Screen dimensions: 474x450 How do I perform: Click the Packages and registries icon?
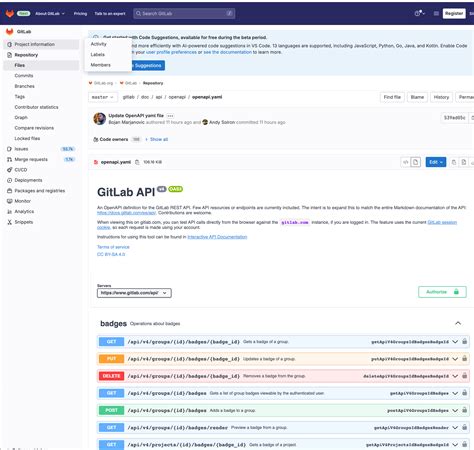(9, 191)
